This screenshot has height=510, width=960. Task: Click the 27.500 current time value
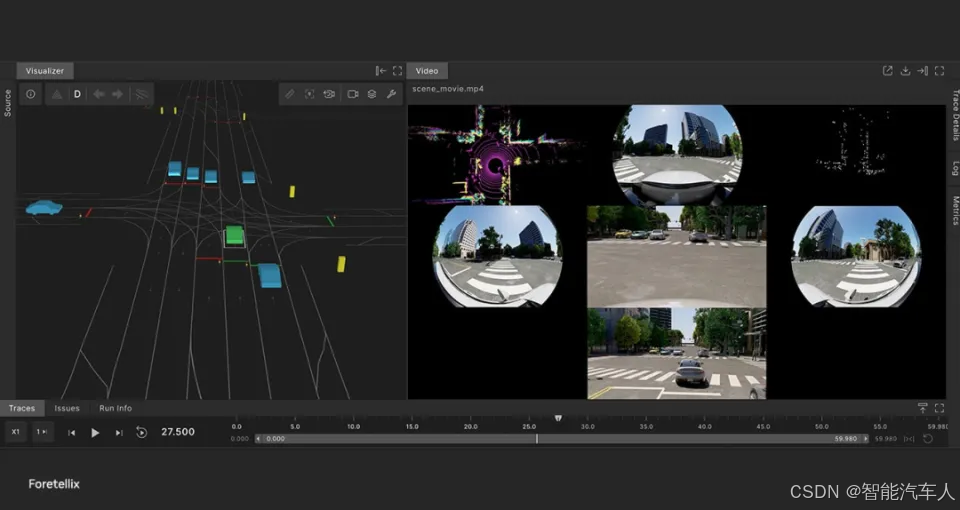tap(178, 432)
